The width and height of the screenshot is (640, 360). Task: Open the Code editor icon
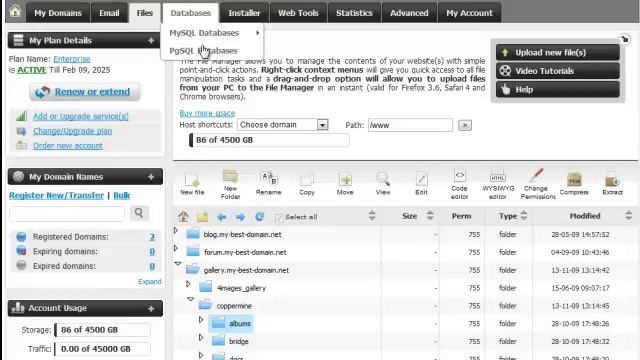coord(459,184)
